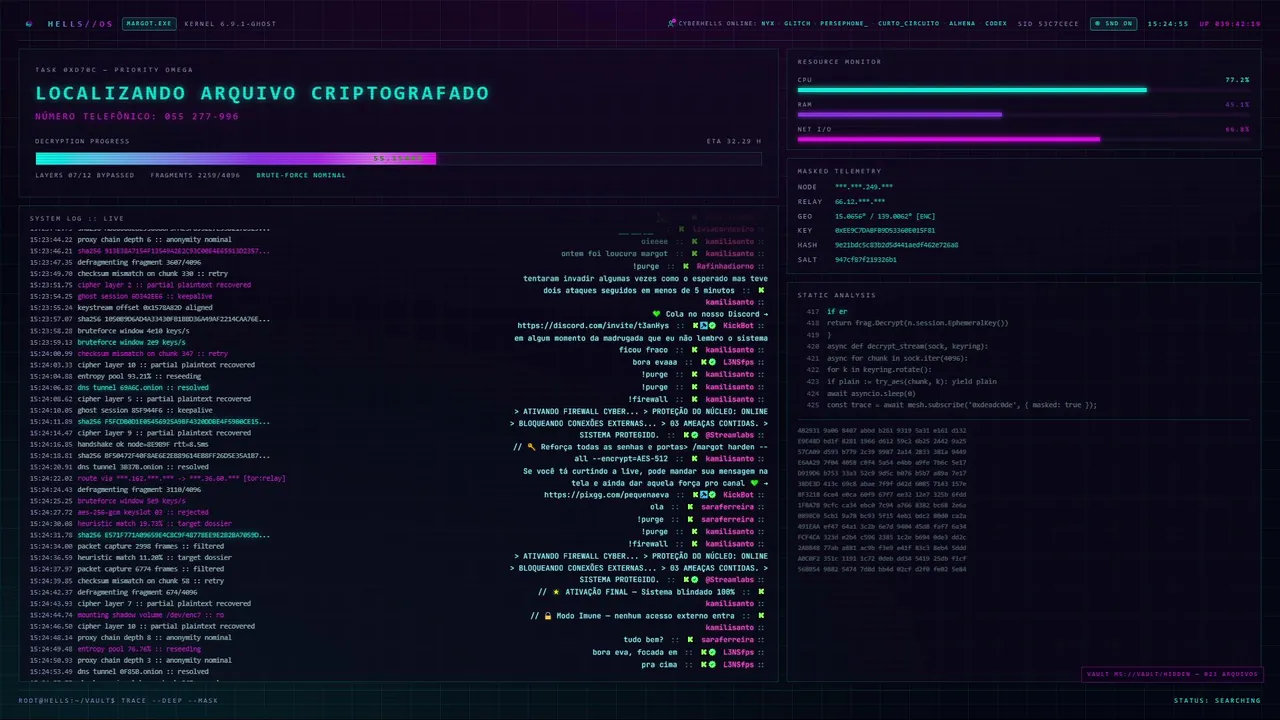This screenshot has width=1280, height=720.
Task: Click 'STATUS: SEARCHING' in the bottom bar
Action: click(1217, 700)
